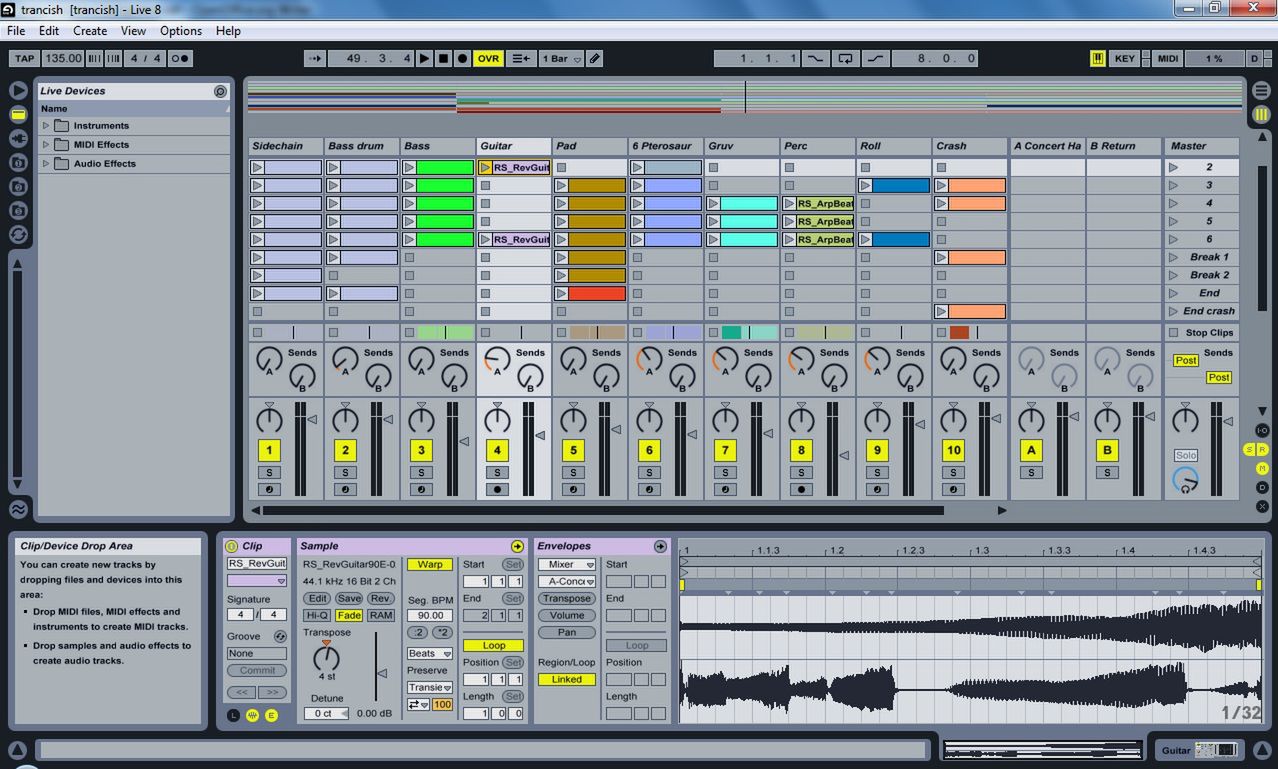Open the Options menu
Viewport: 1278px width, 769px height.
pos(181,31)
